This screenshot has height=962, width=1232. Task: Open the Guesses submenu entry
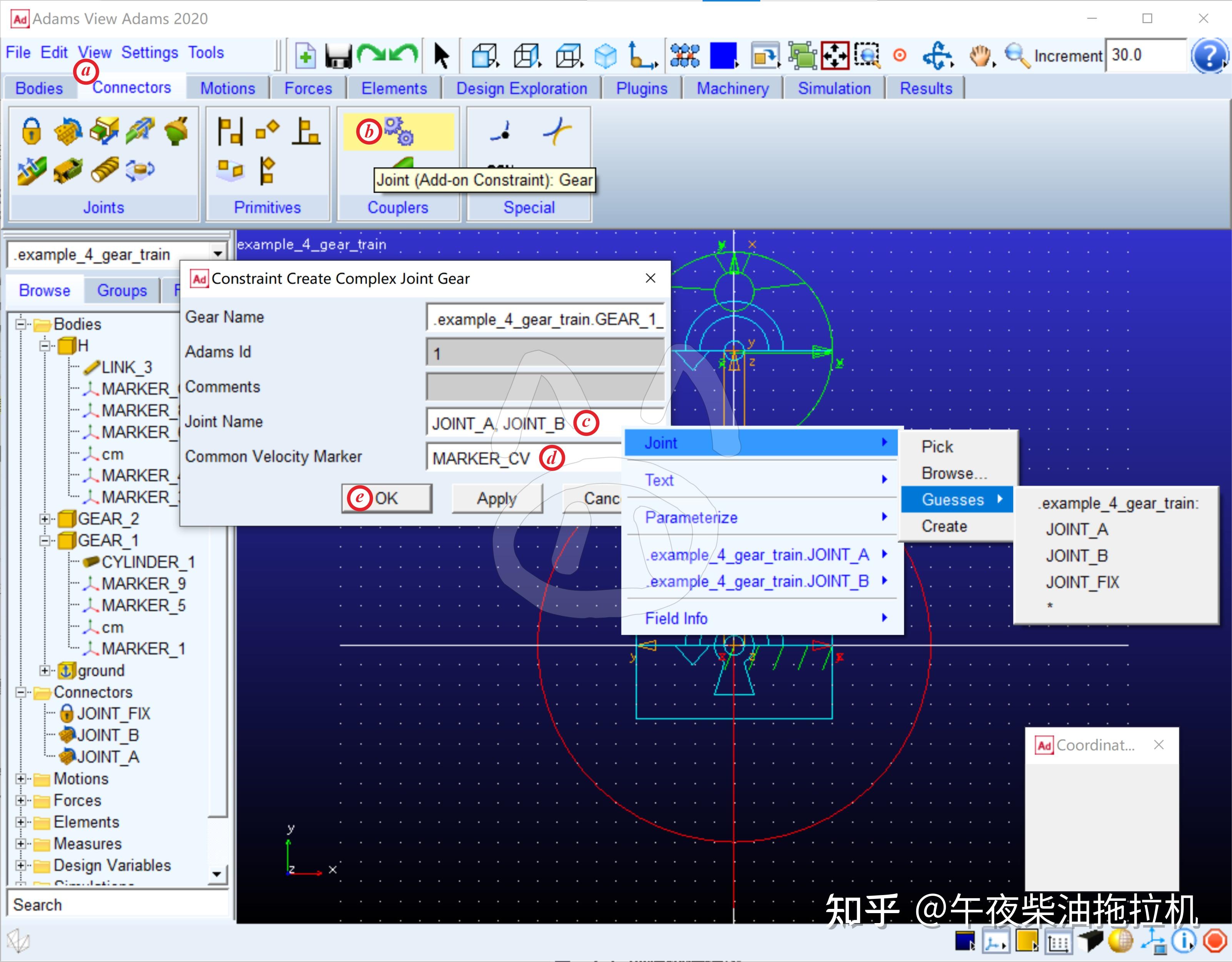point(957,499)
